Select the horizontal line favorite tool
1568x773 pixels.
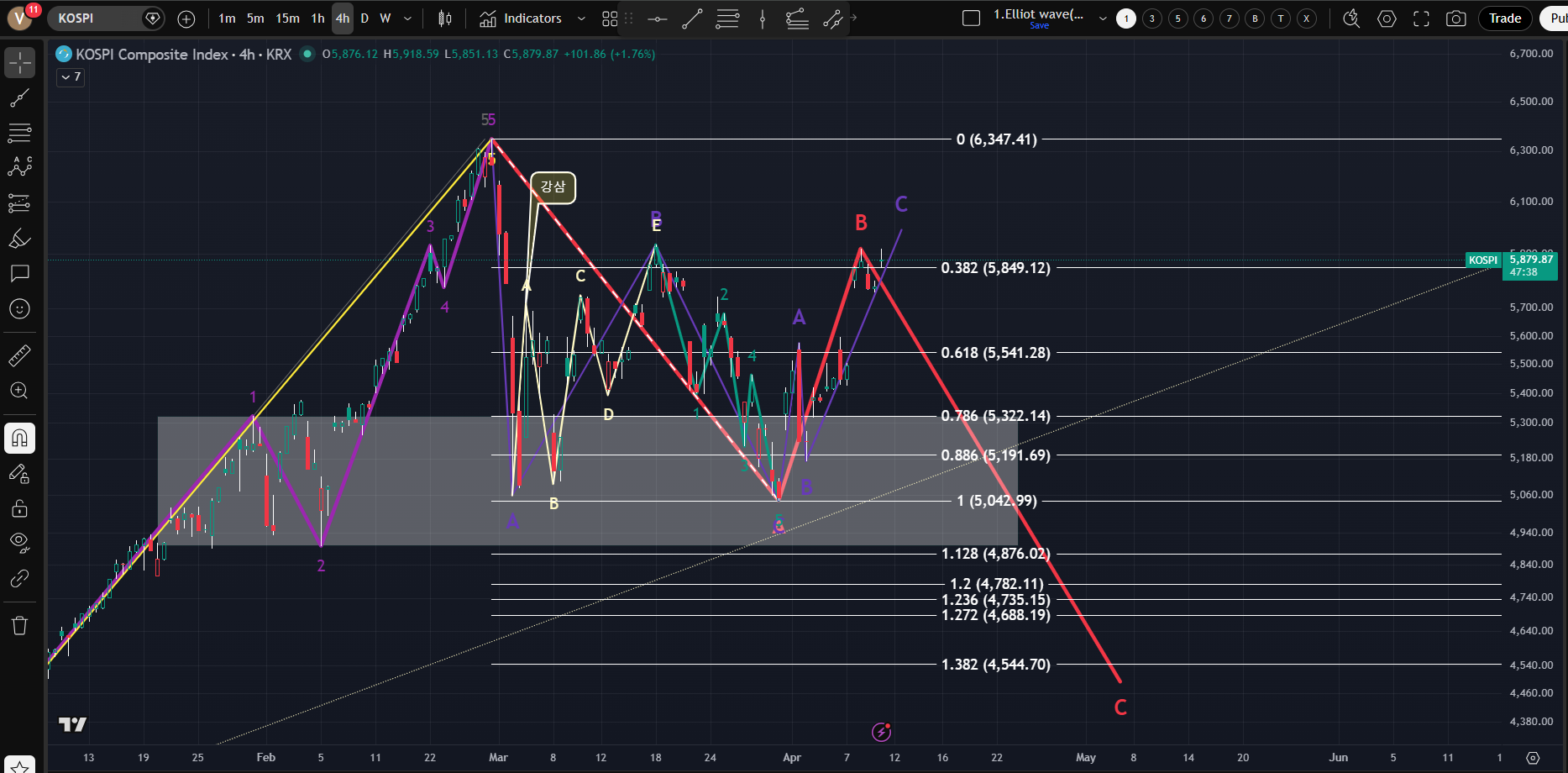658,18
